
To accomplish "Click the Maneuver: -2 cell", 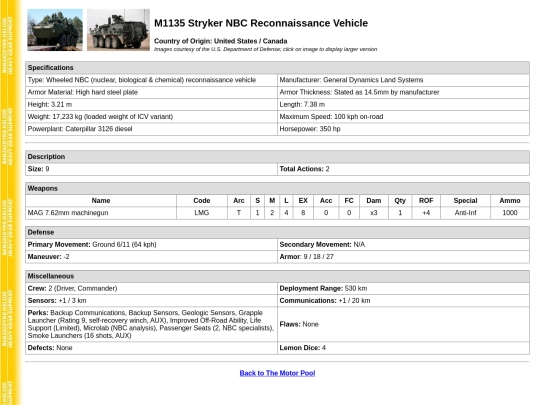I will click(151, 257).
